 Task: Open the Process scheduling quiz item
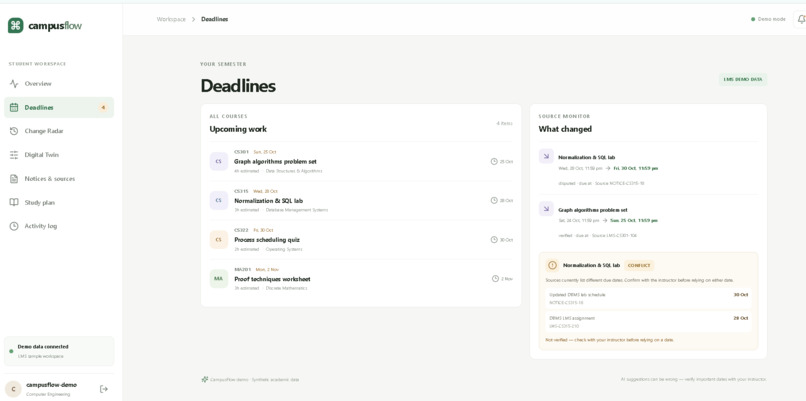pyautogui.click(x=361, y=240)
